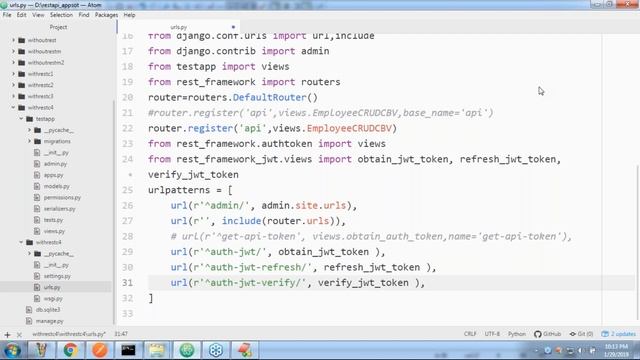Screen dimensions: 640x360
Task: Click the urls.py file path in status bar
Action: (69, 334)
